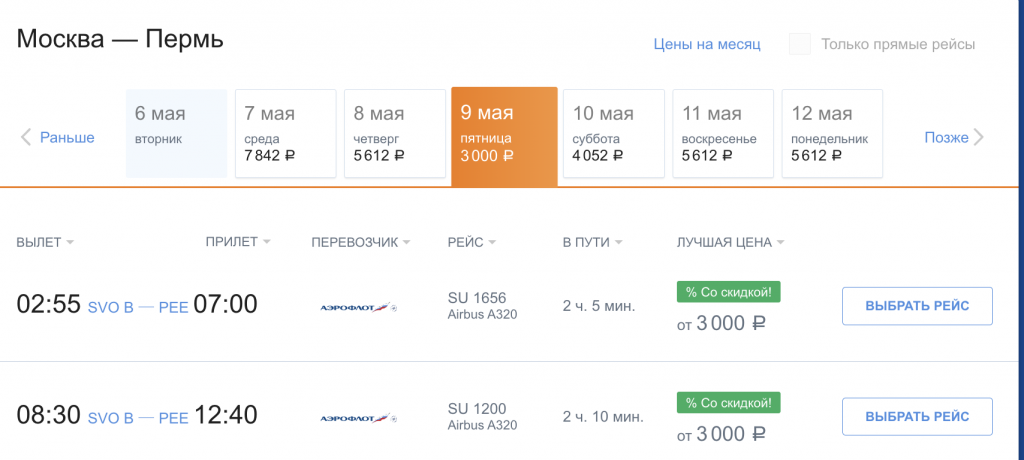Select the 7 мая среда date tab
Screen dimensions: 1024x460
coord(285,133)
